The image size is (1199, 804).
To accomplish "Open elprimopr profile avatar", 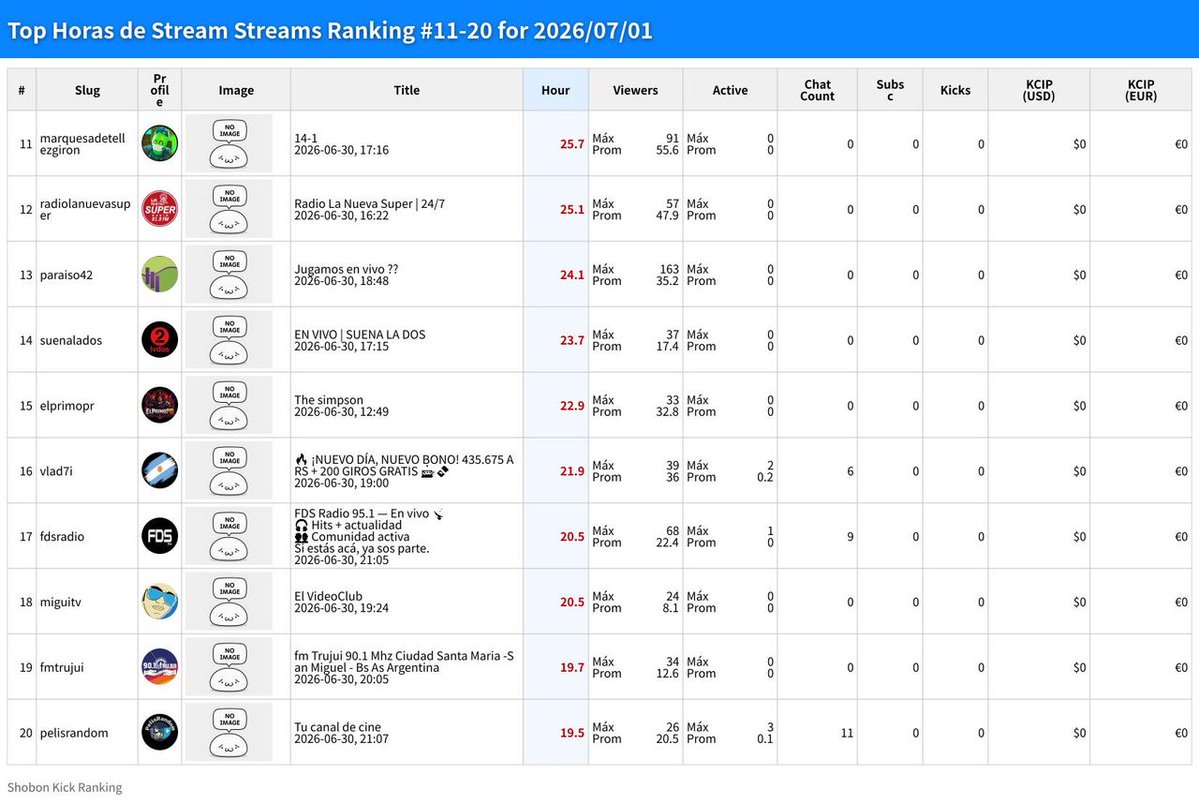I will [160, 405].
